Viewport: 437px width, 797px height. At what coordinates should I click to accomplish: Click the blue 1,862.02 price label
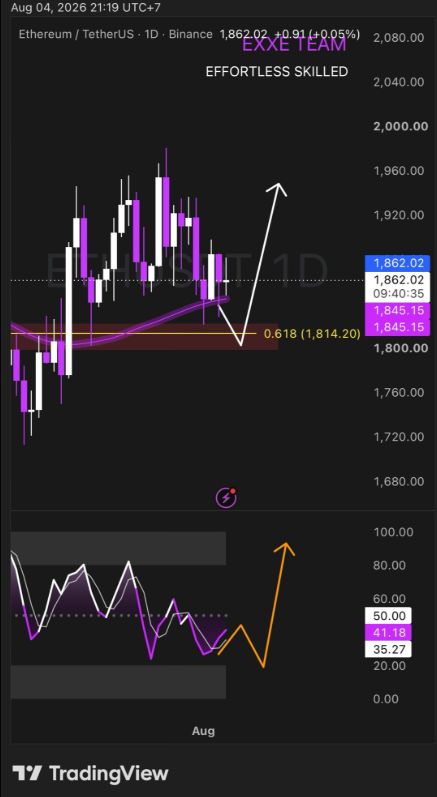click(397, 263)
